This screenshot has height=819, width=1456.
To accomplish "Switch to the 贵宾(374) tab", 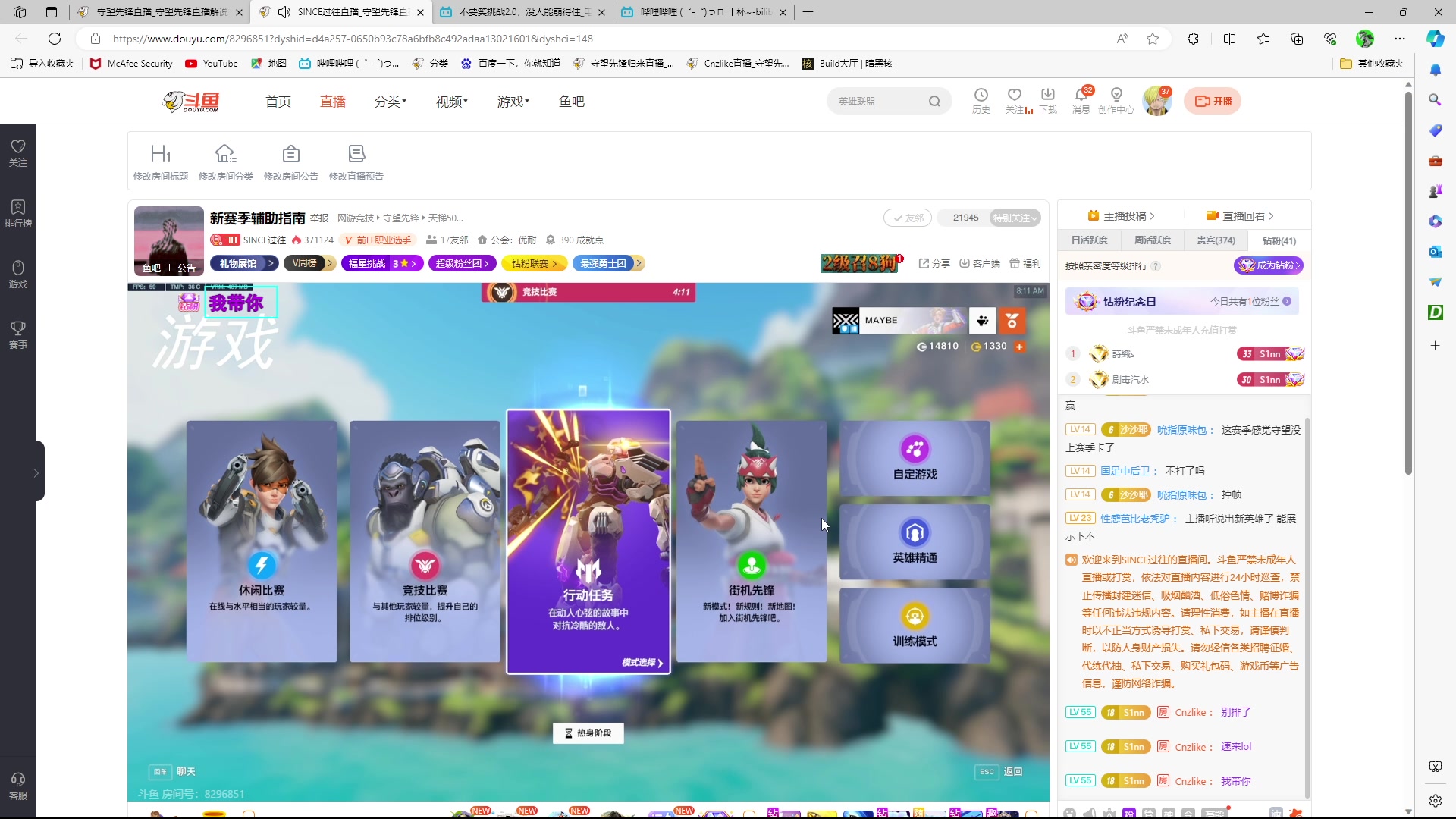I will pyautogui.click(x=1216, y=240).
